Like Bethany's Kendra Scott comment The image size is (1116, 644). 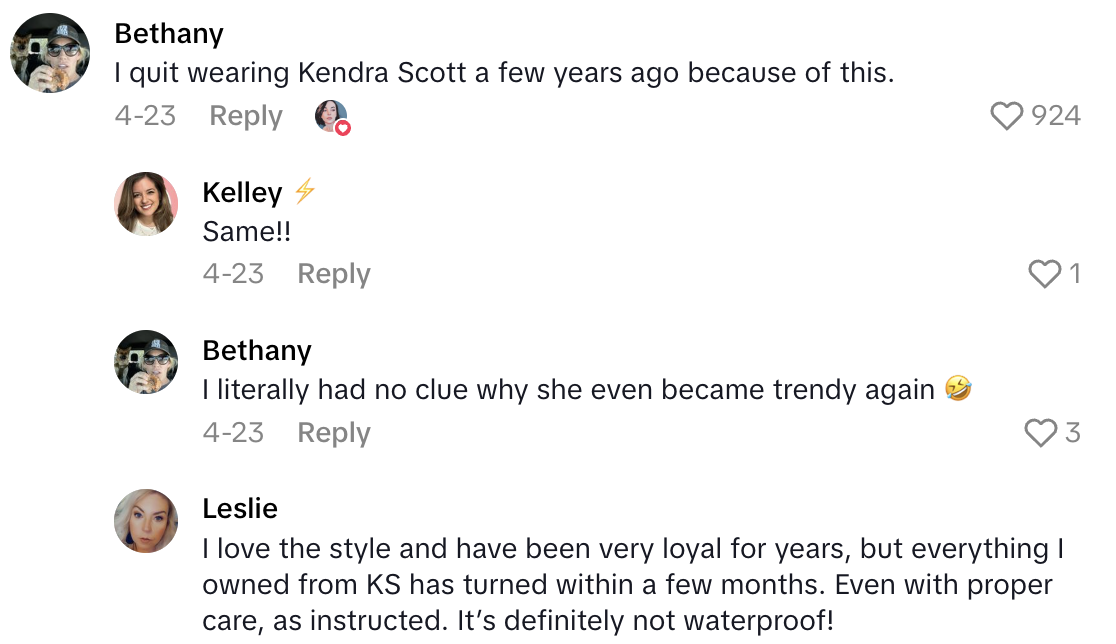click(x=1008, y=116)
